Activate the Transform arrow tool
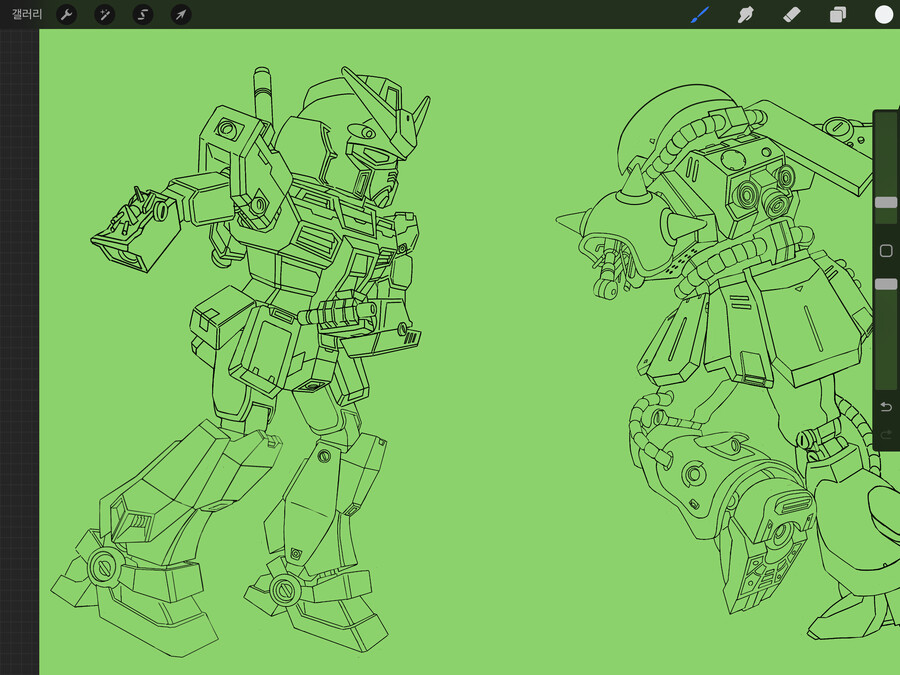The height and width of the screenshot is (675, 900). [181, 15]
